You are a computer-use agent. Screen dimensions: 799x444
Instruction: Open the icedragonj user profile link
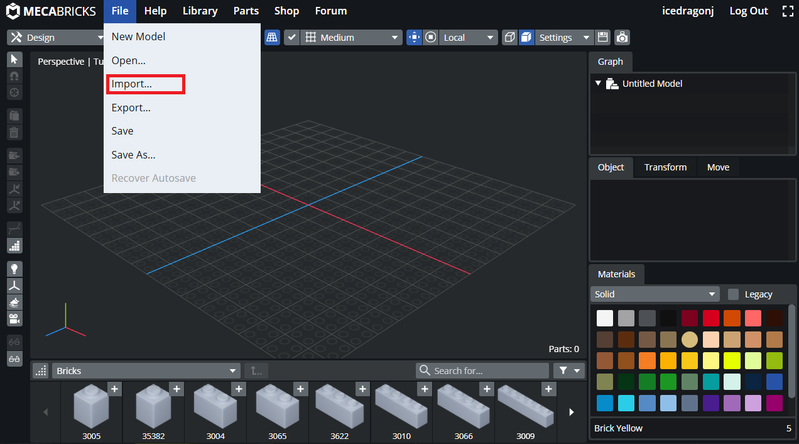pyautogui.click(x=690, y=11)
